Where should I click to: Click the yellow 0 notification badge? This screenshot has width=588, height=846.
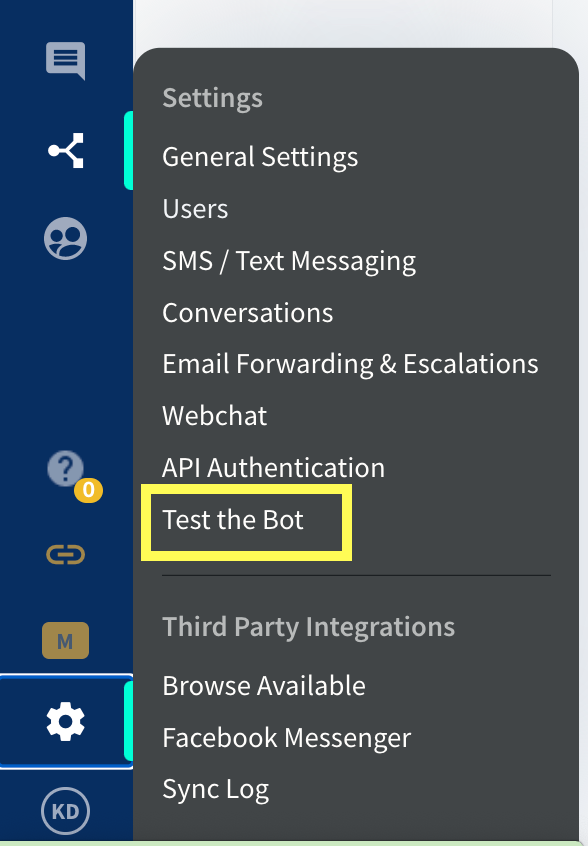(88, 490)
